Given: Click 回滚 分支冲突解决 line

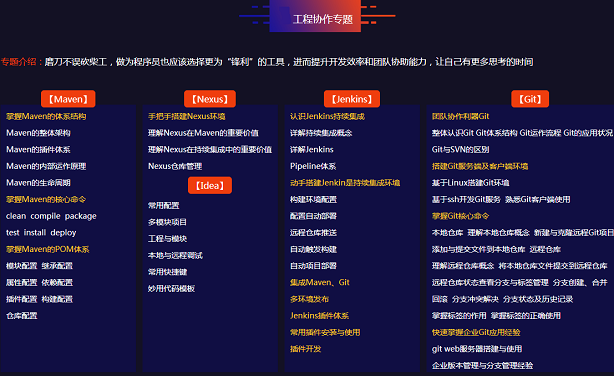Looking at the screenshot, I should click(x=465, y=299).
